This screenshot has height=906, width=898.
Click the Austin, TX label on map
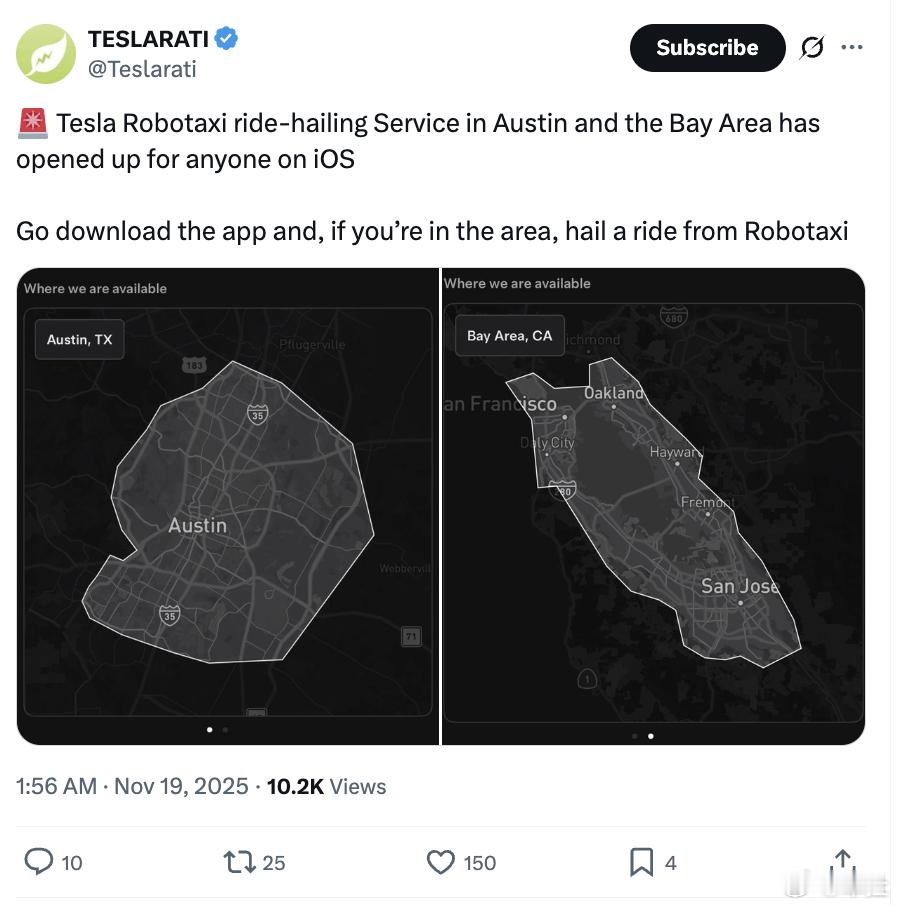pyautogui.click(x=80, y=340)
